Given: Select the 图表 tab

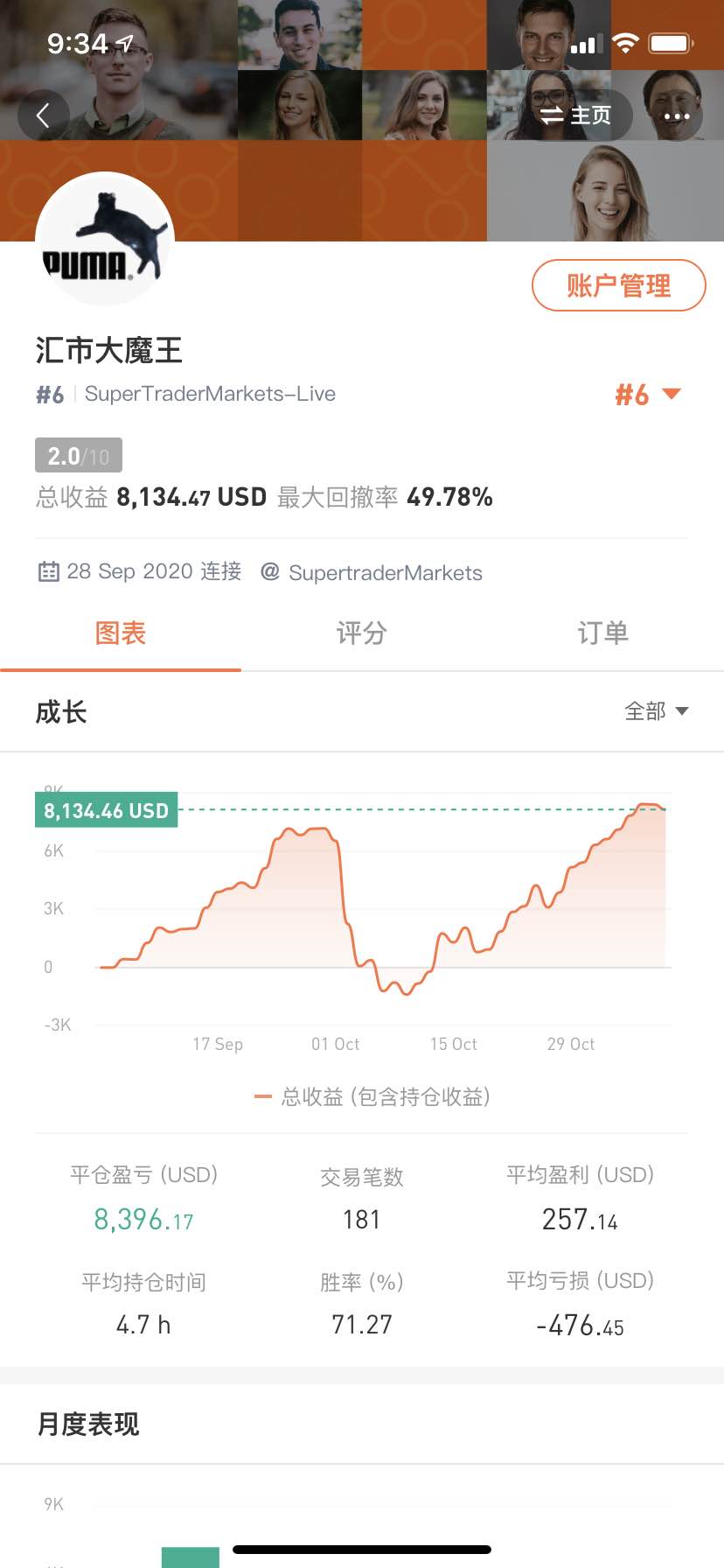Looking at the screenshot, I should 121,633.
